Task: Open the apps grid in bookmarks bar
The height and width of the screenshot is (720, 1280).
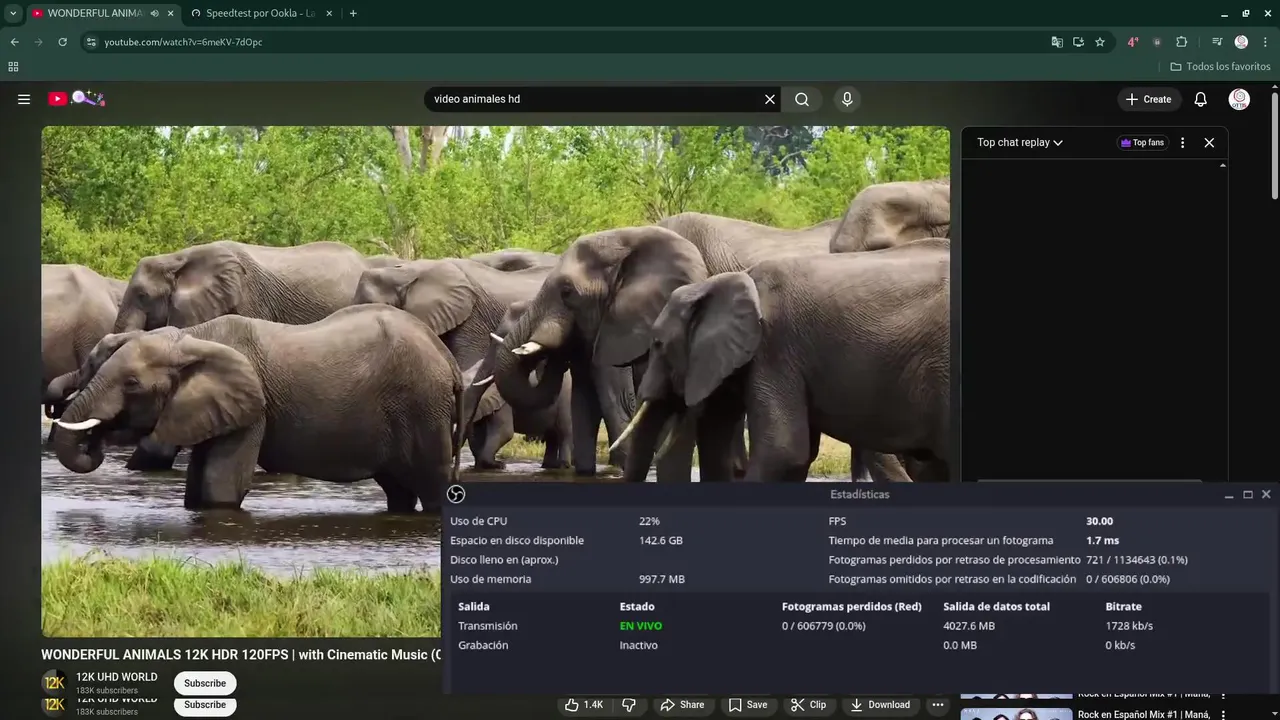Action: [13, 67]
